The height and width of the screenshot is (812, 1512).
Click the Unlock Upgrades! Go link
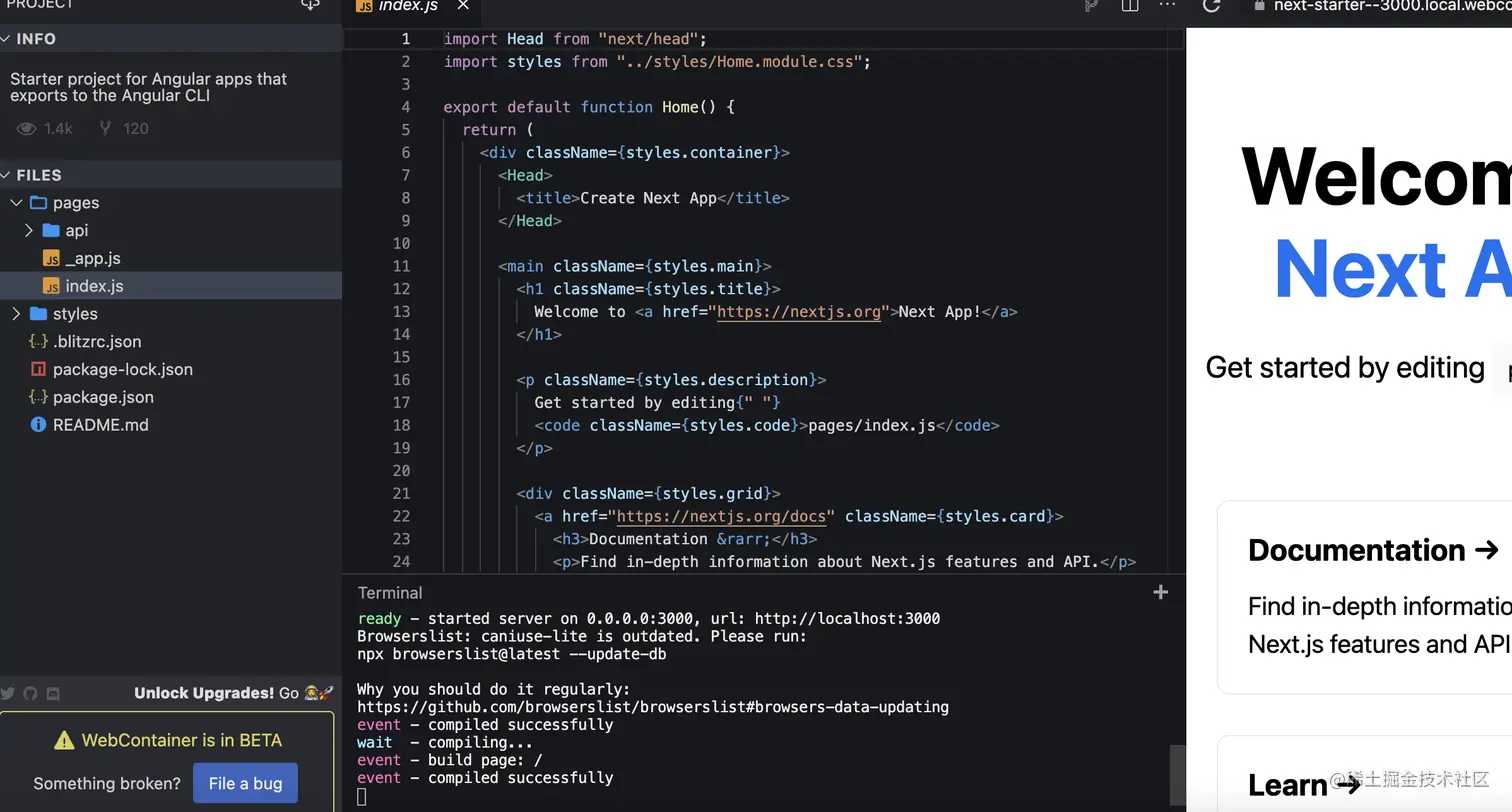coord(234,693)
